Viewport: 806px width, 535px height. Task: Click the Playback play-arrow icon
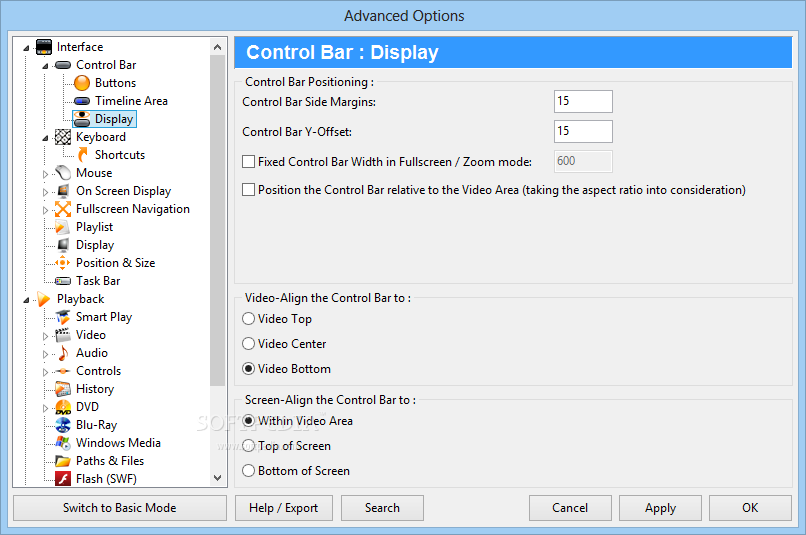(x=43, y=299)
